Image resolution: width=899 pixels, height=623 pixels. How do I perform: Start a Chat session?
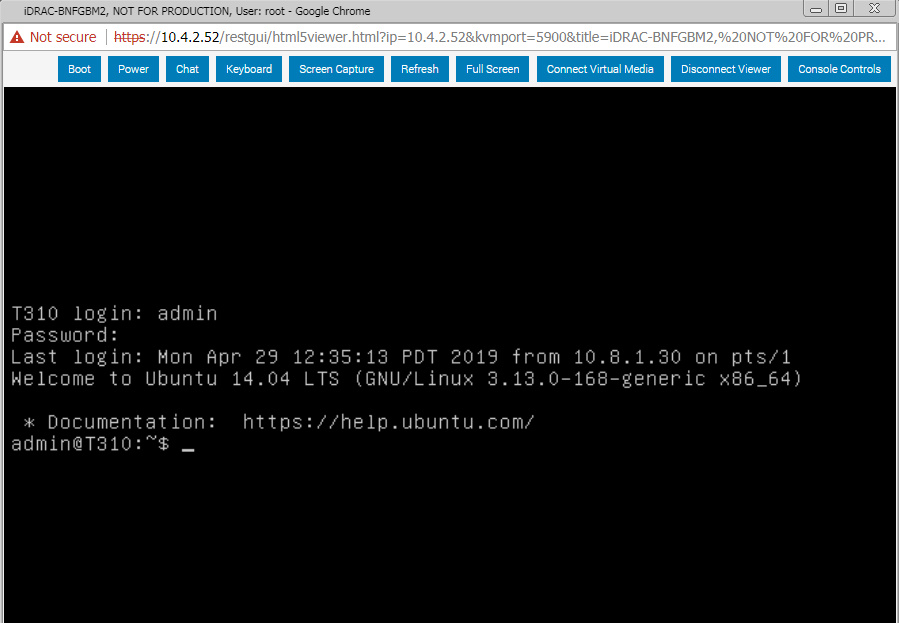[187, 69]
